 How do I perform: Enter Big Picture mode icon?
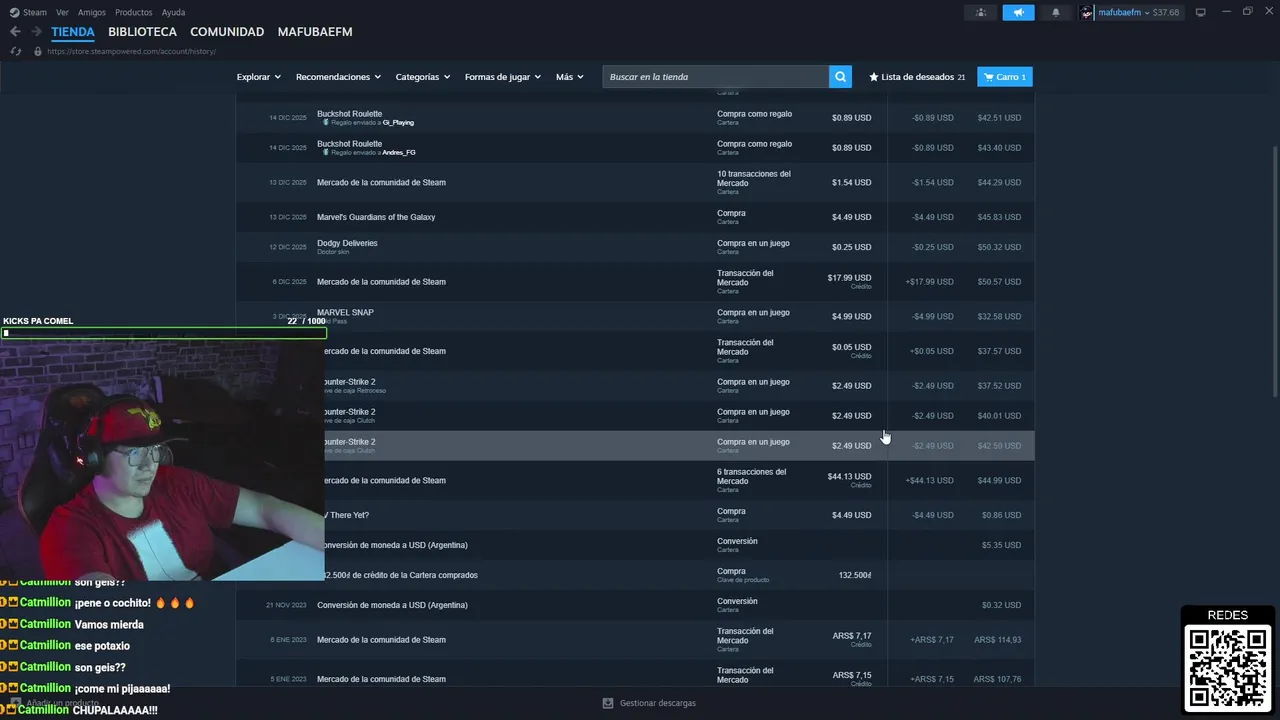[1200, 12]
